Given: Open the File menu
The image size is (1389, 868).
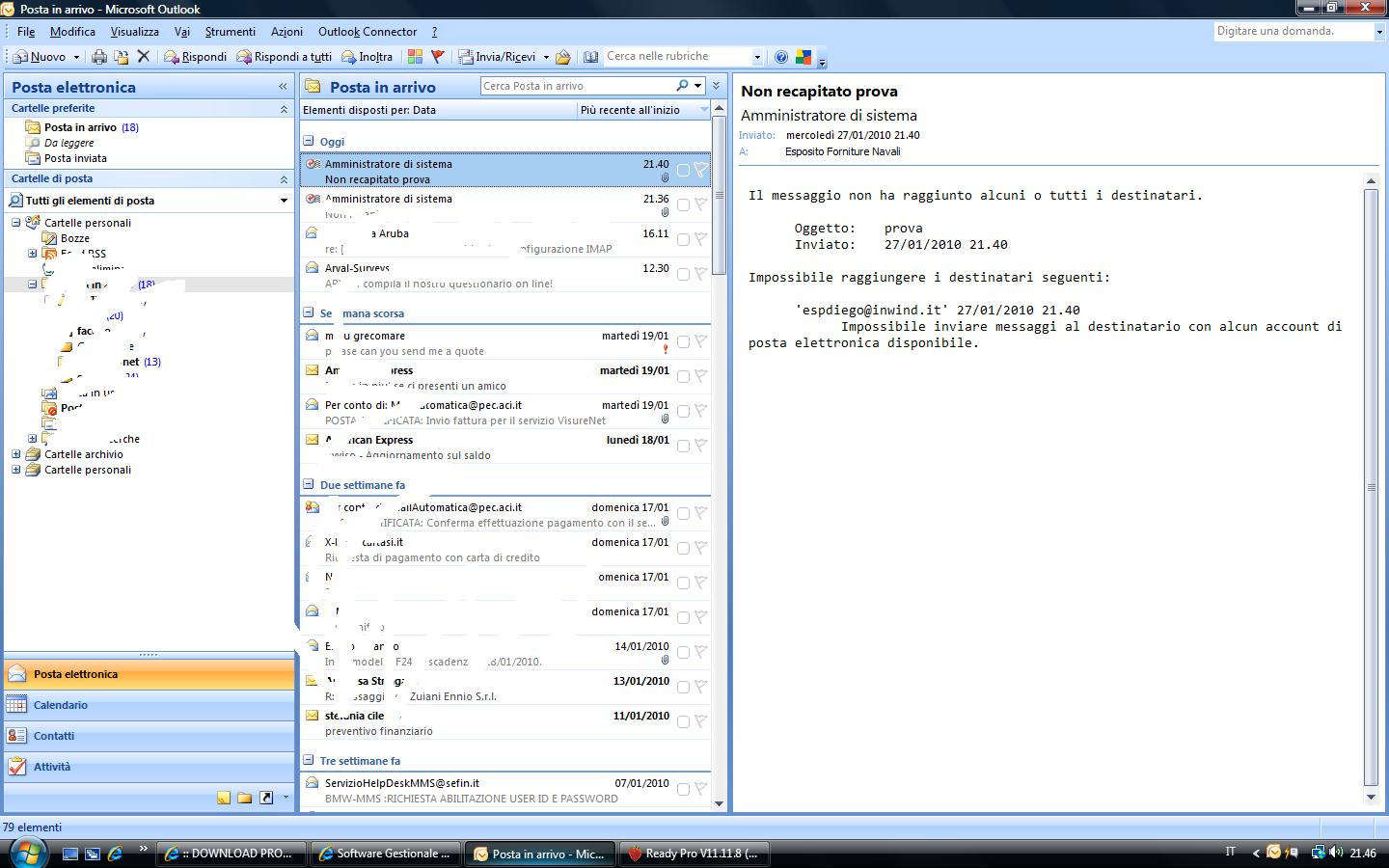Looking at the screenshot, I should [26, 32].
